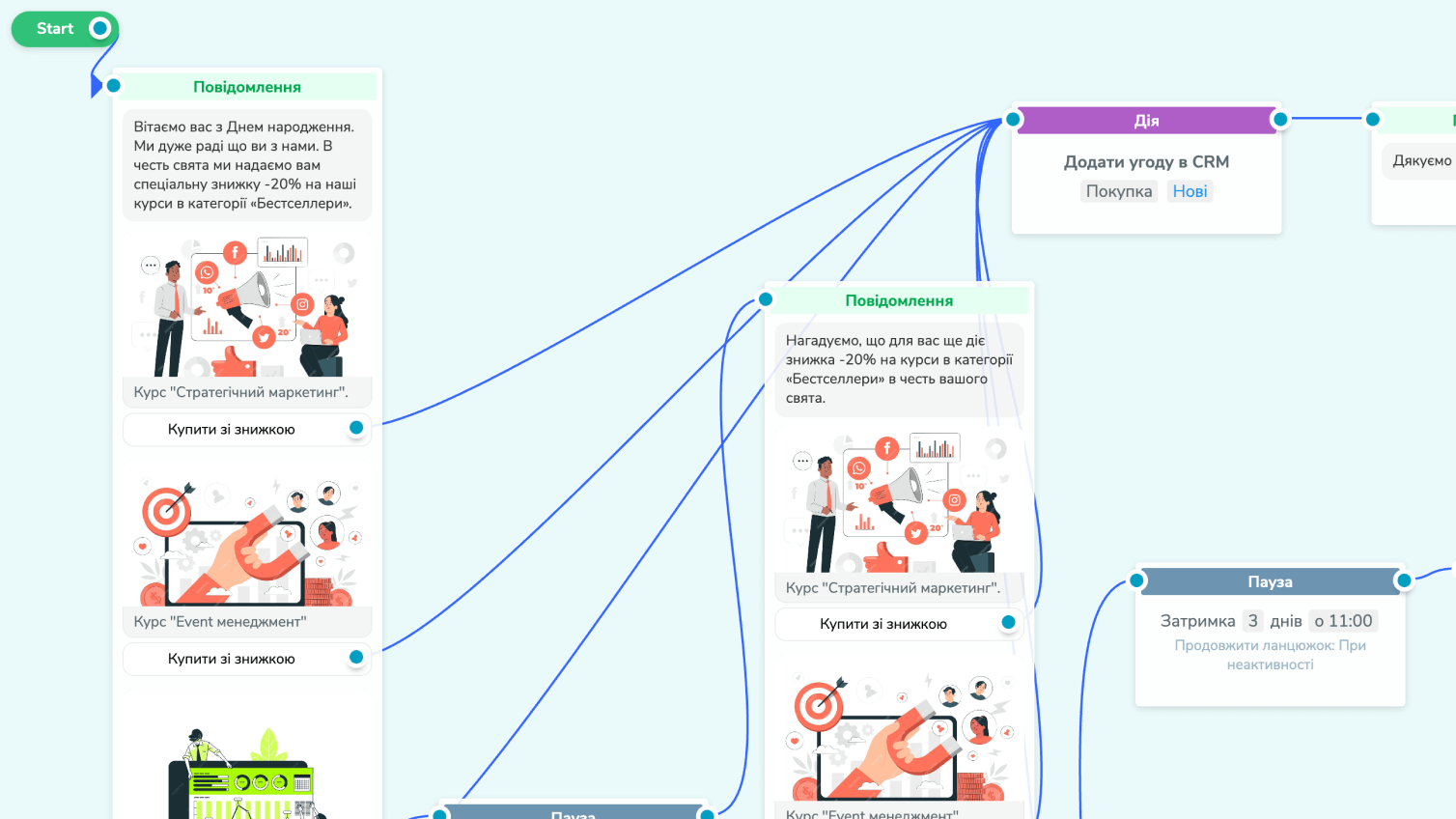Click output connector of bottom Пауза block
Viewport: 1456px width, 819px height.
click(x=708, y=815)
